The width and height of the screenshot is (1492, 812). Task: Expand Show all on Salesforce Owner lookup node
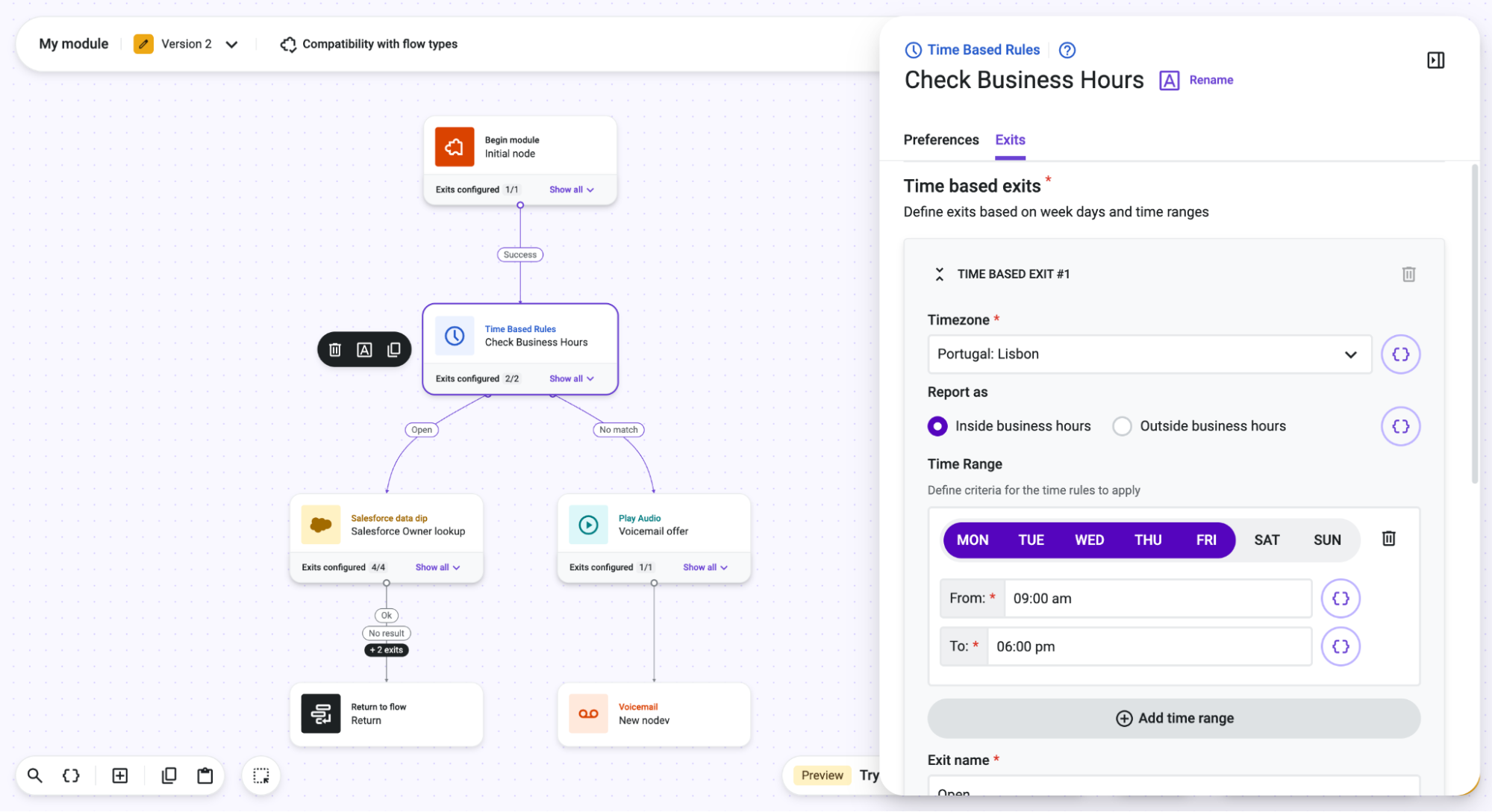click(438, 567)
